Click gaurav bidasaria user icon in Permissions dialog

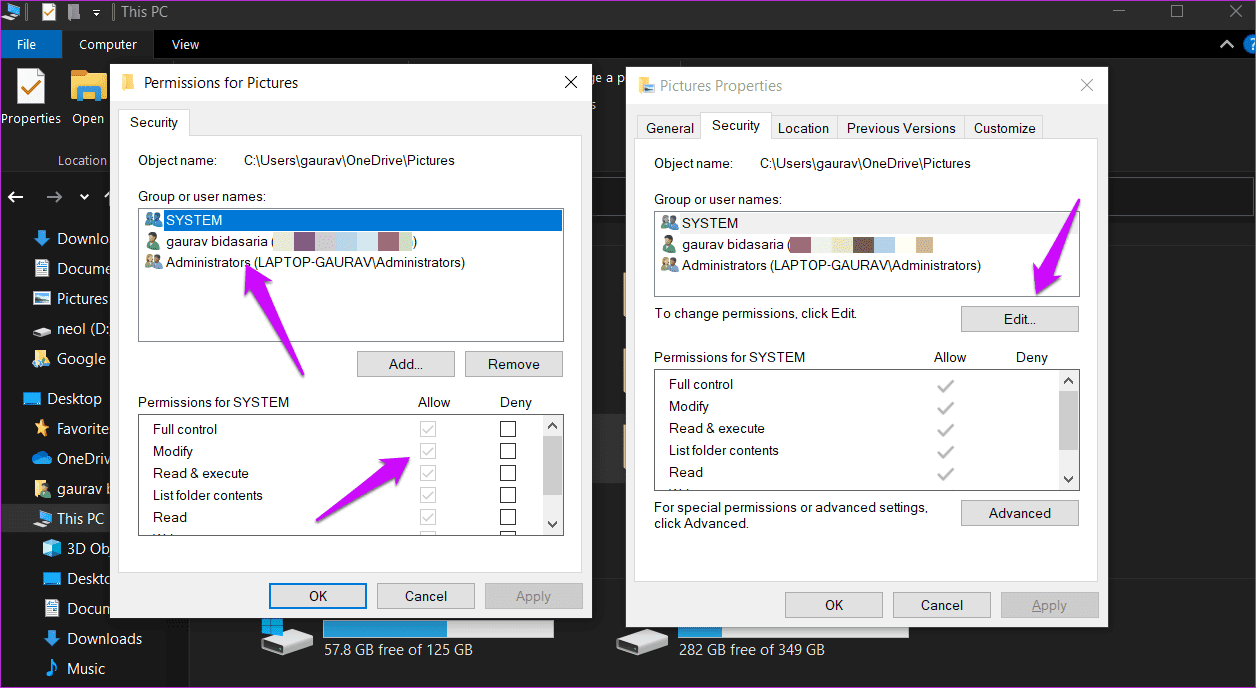[153, 241]
